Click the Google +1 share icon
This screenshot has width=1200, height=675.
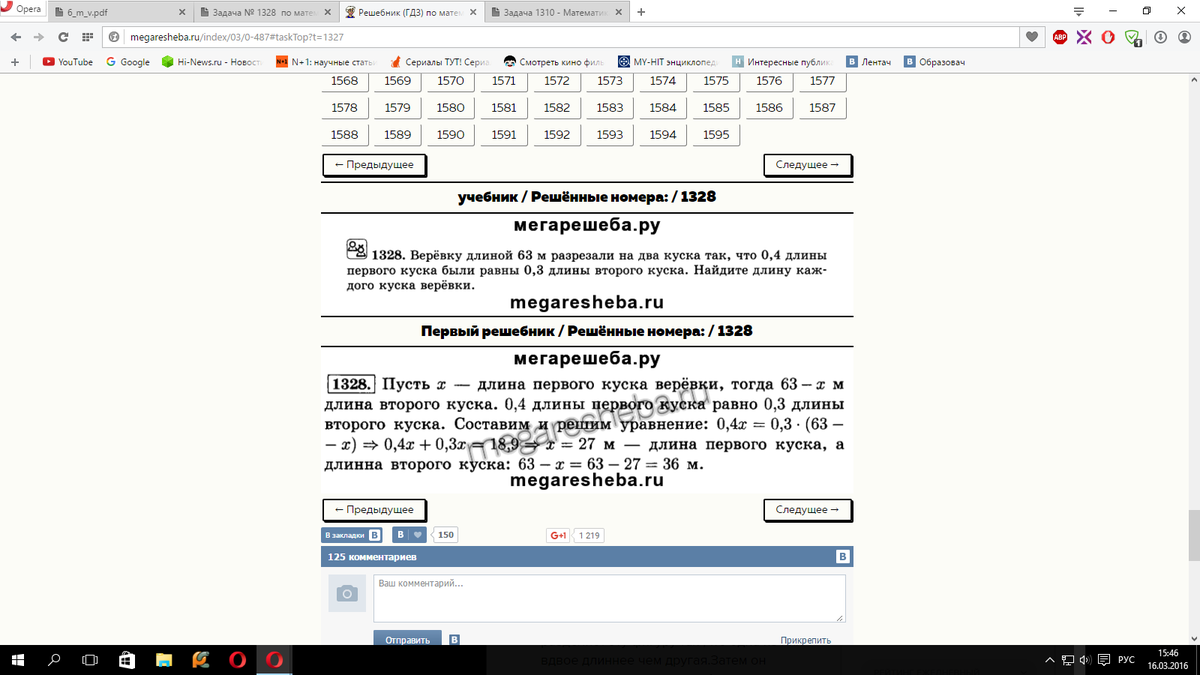[557, 535]
